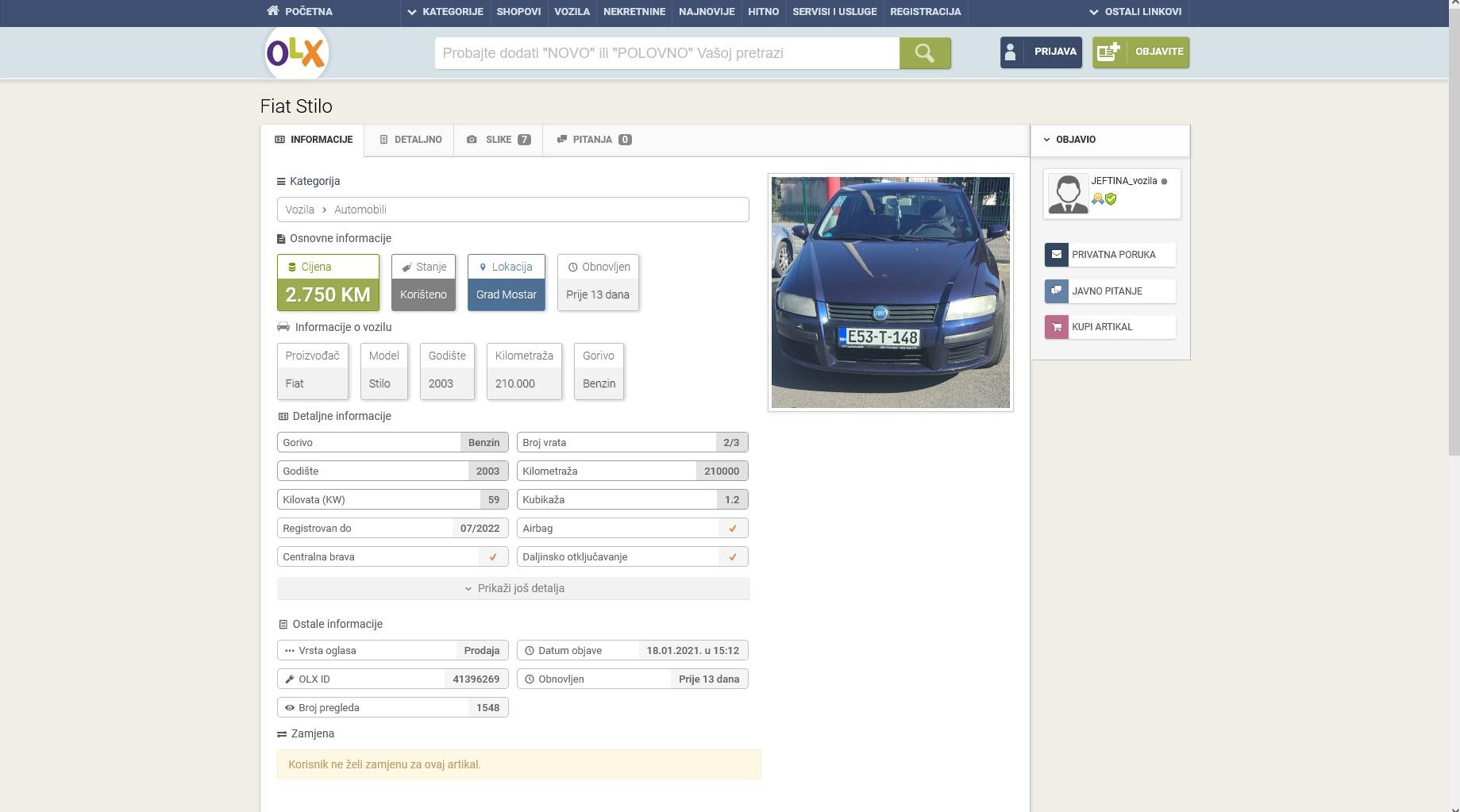Click Datum objave value 18.01.2021. u 15:12
The width and height of the screenshot is (1460, 812).
693,651
